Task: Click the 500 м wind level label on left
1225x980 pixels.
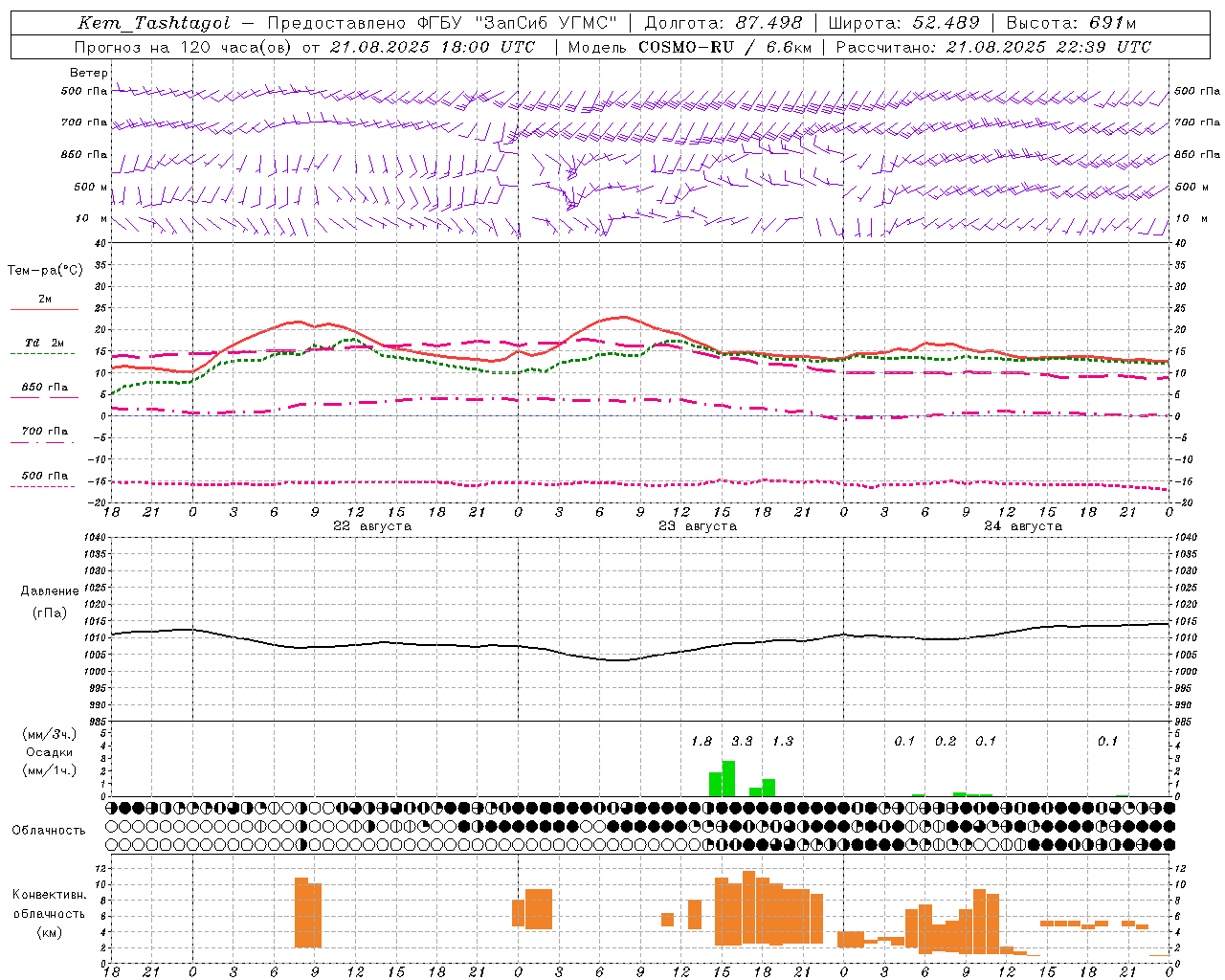Action: coord(91,187)
